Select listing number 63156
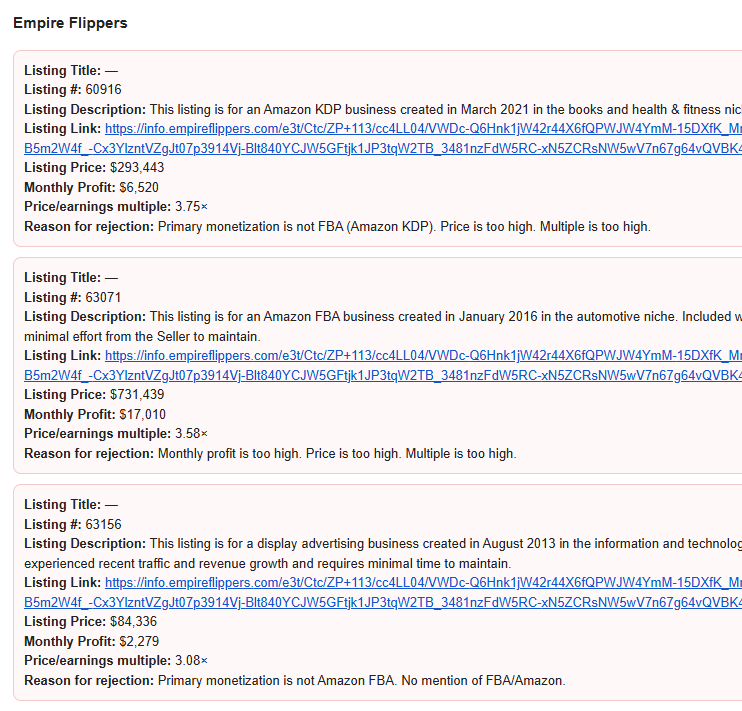Image resolution: width=742 pixels, height=711 pixels. coord(103,524)
